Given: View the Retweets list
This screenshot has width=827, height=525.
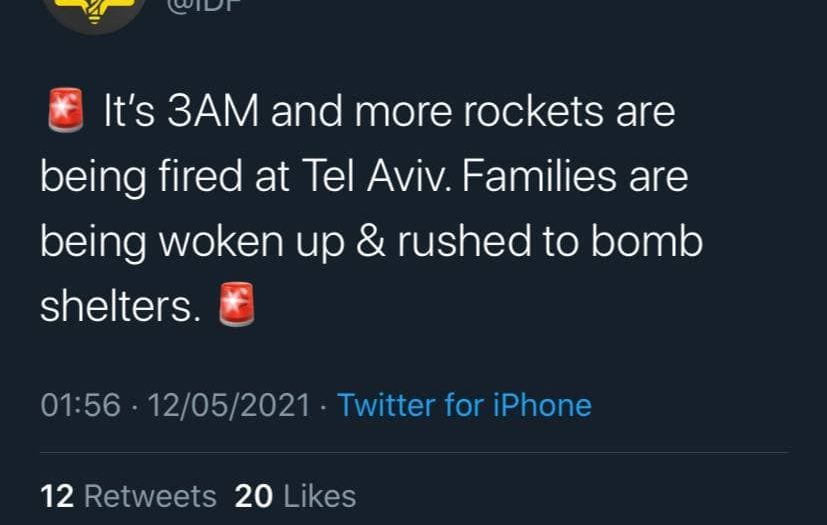Looking at the screenshot, I should (x=149, y=496).
